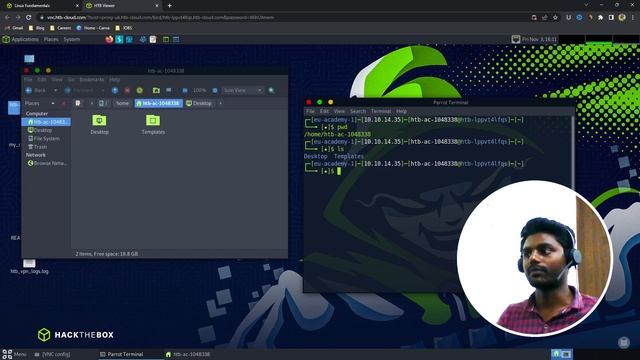640x360 pixels.
Task: Click the Forward button in file manager
Action: pyautogui.click(x=80, y=90)
